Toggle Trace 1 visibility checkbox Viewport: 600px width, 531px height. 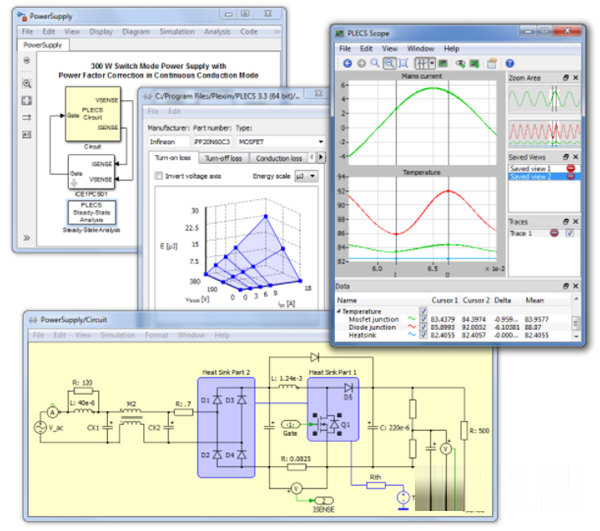click(569, 233)
